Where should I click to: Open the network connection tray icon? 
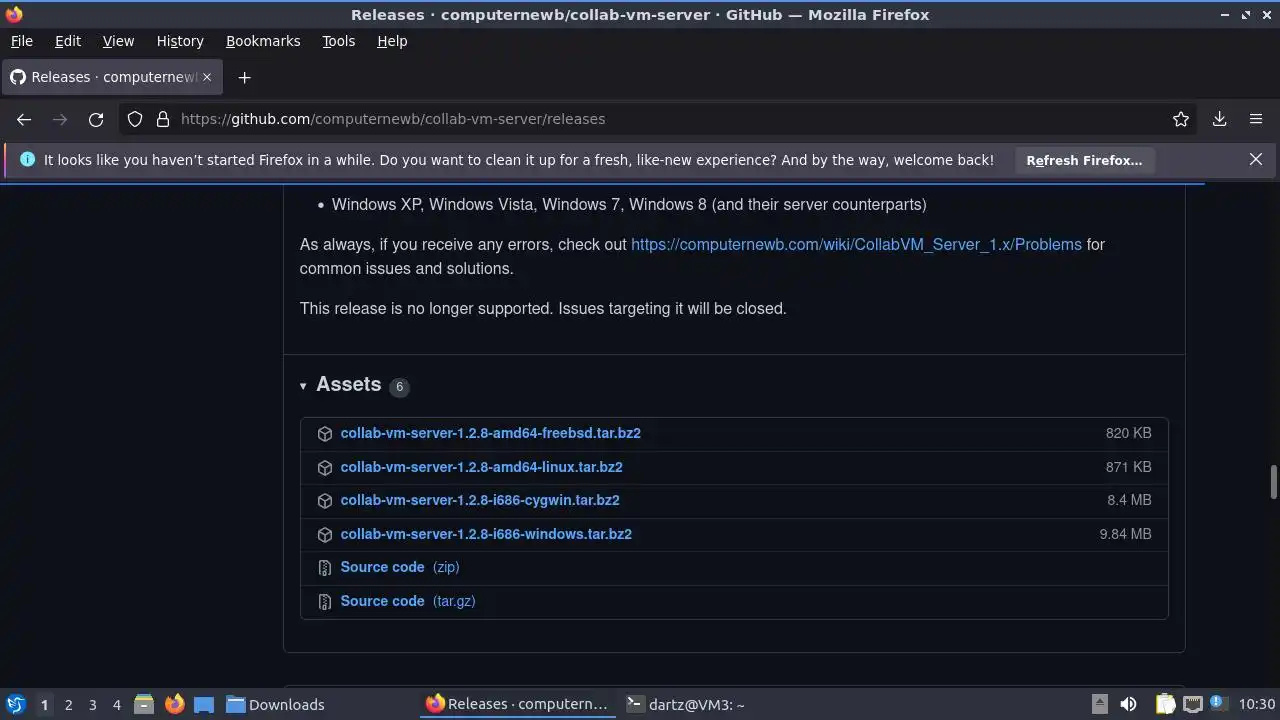click(x=1192, y=705)
